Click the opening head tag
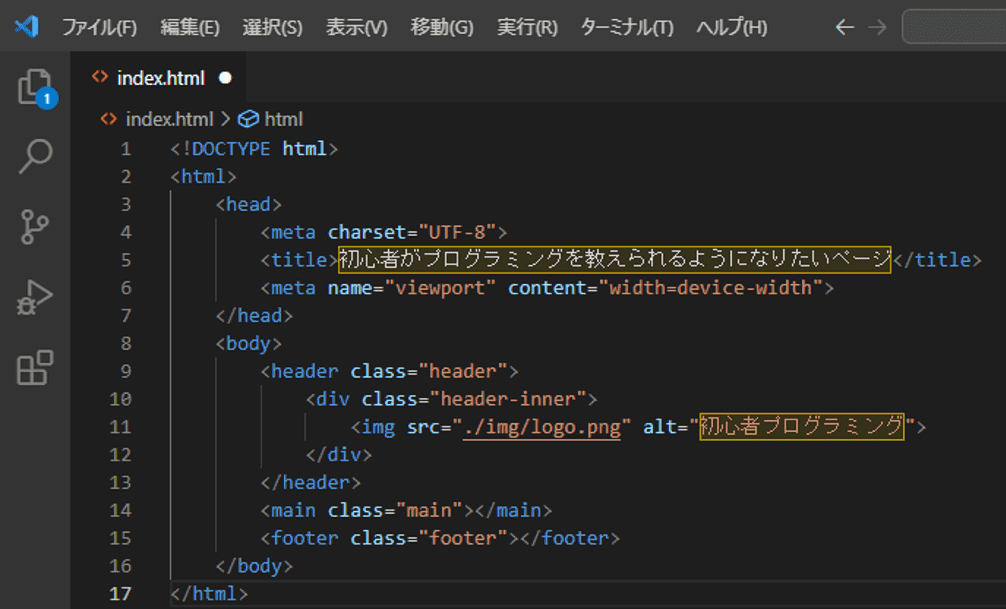This screenshot has height=609, width=1006. (x=248, y=204)
